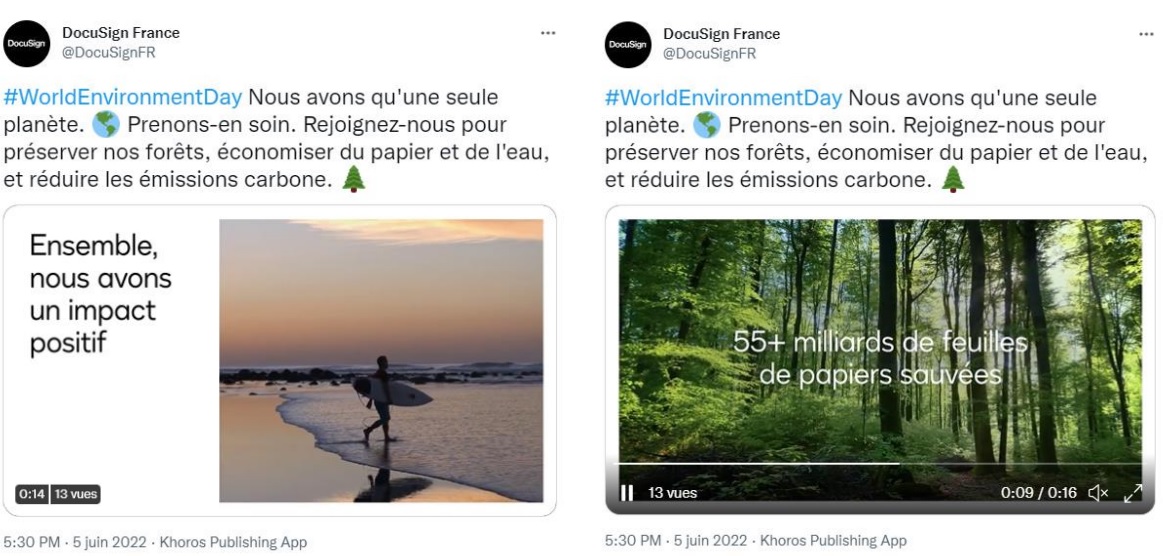
Task: Click the 0:14 duration badge on left video
Action: [x=31, y=493]
